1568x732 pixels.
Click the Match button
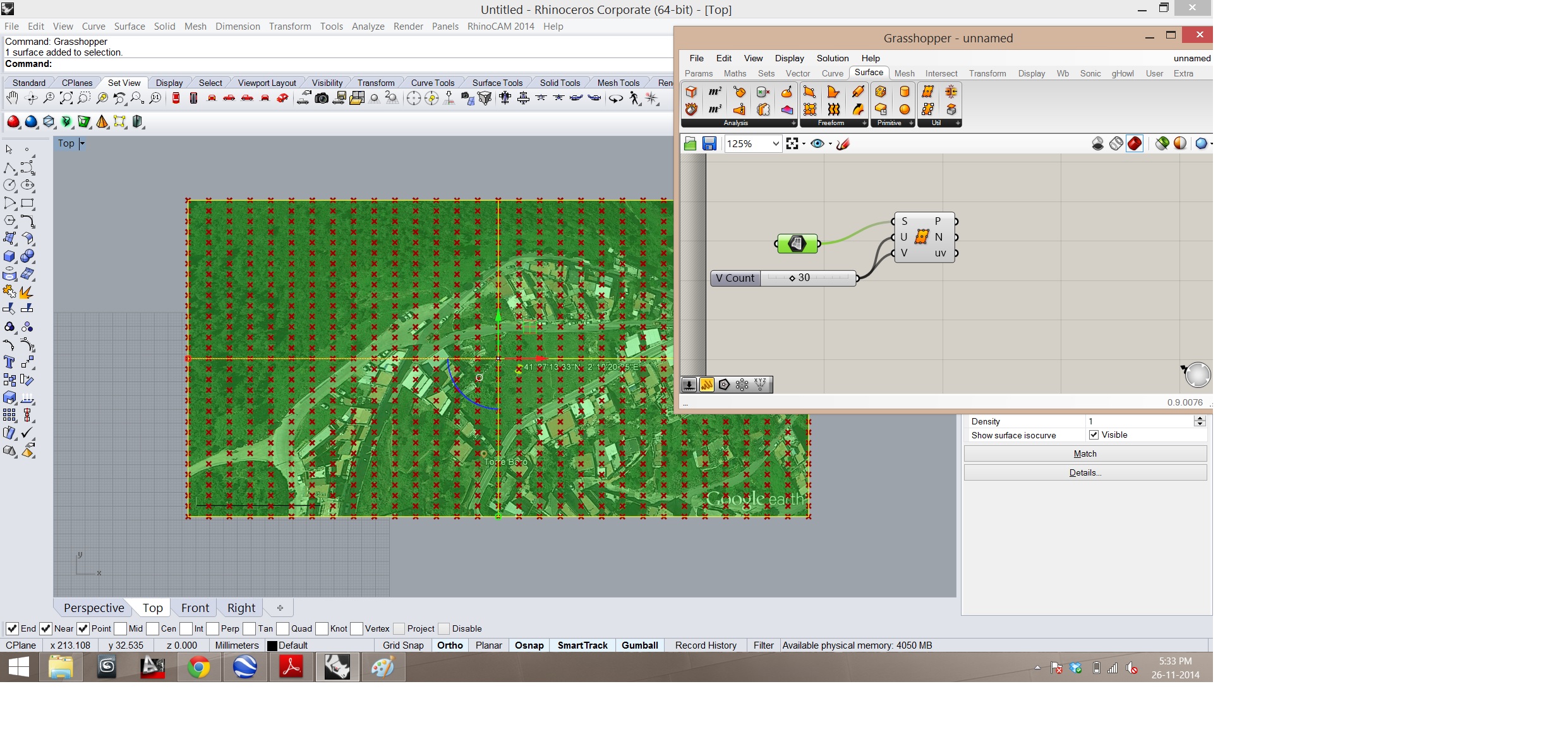point(1085,453)
